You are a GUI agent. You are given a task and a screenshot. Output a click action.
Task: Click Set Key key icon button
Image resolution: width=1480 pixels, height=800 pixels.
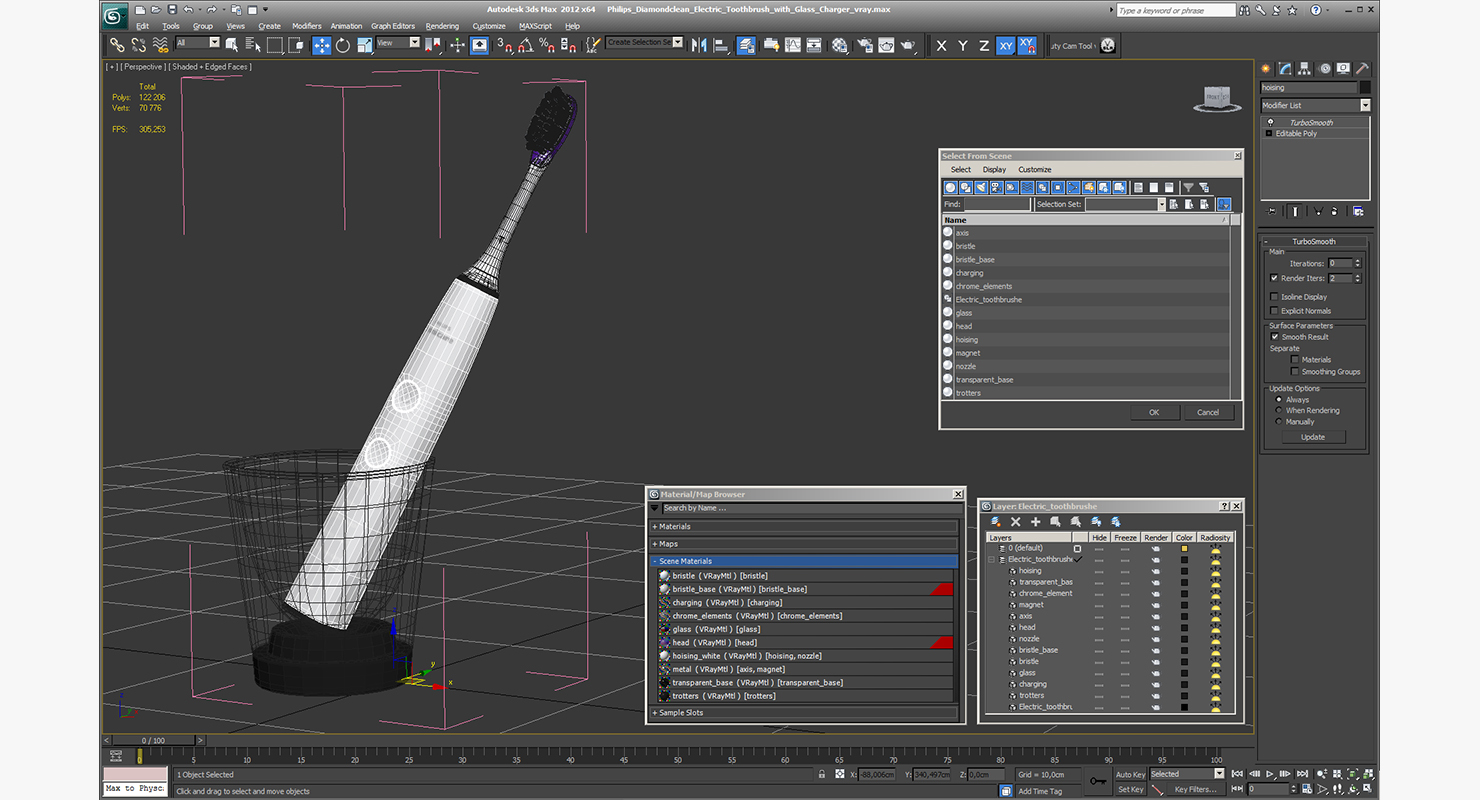[x=1098, y=781]
